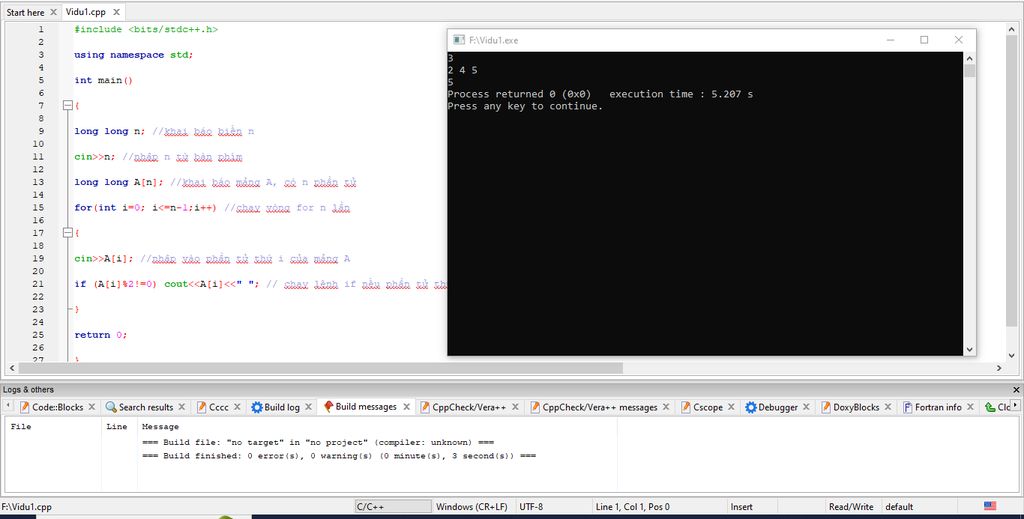Click the console scrollbar down arrow
This screenshot has width=1024, height=519.
(969, 349)
